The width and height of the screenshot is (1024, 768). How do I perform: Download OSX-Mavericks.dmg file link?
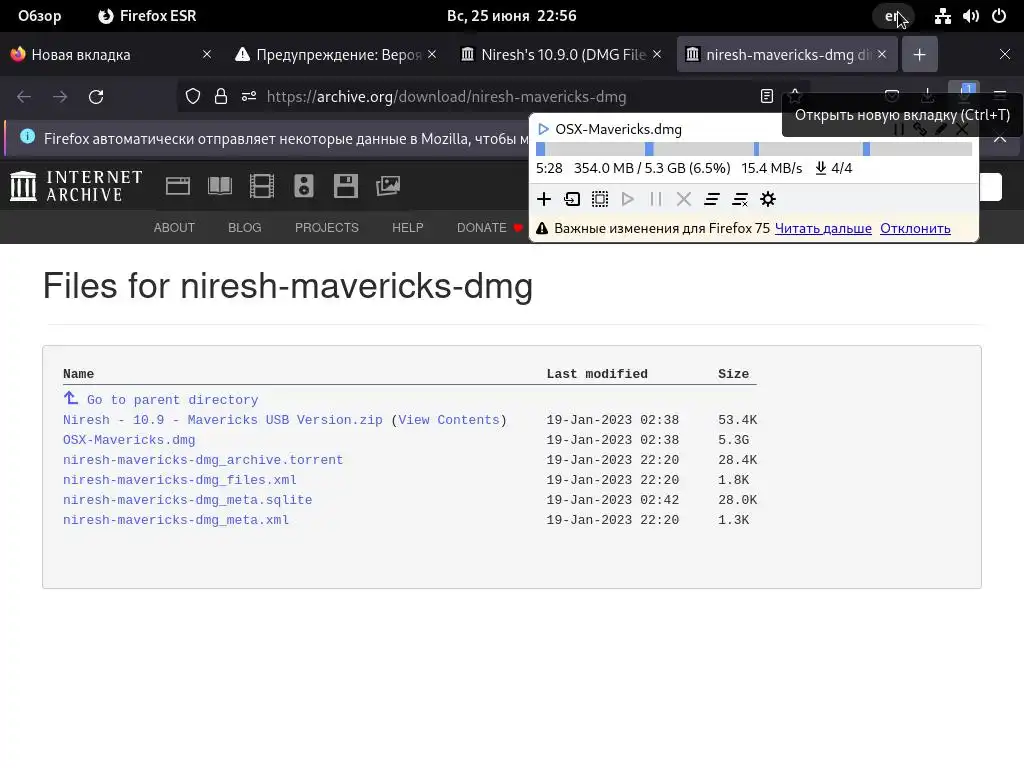click(x=129, y=440)
